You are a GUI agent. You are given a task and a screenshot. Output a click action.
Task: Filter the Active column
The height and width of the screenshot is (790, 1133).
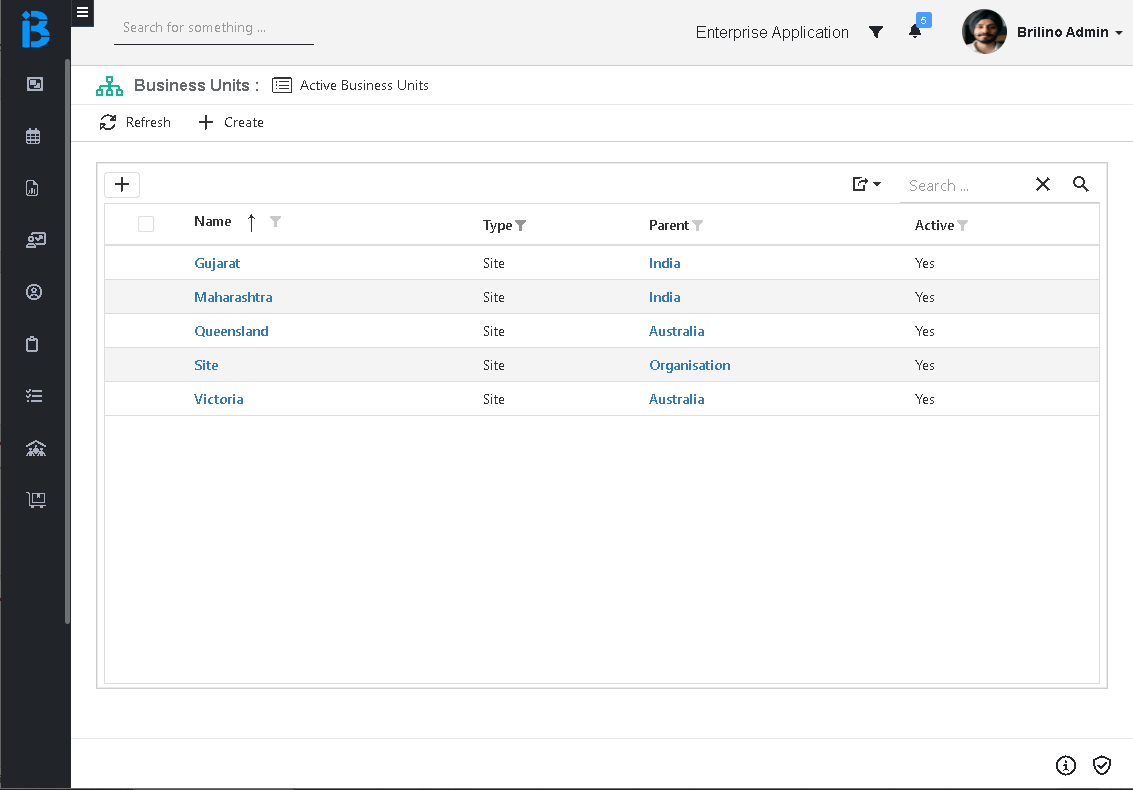962,226
